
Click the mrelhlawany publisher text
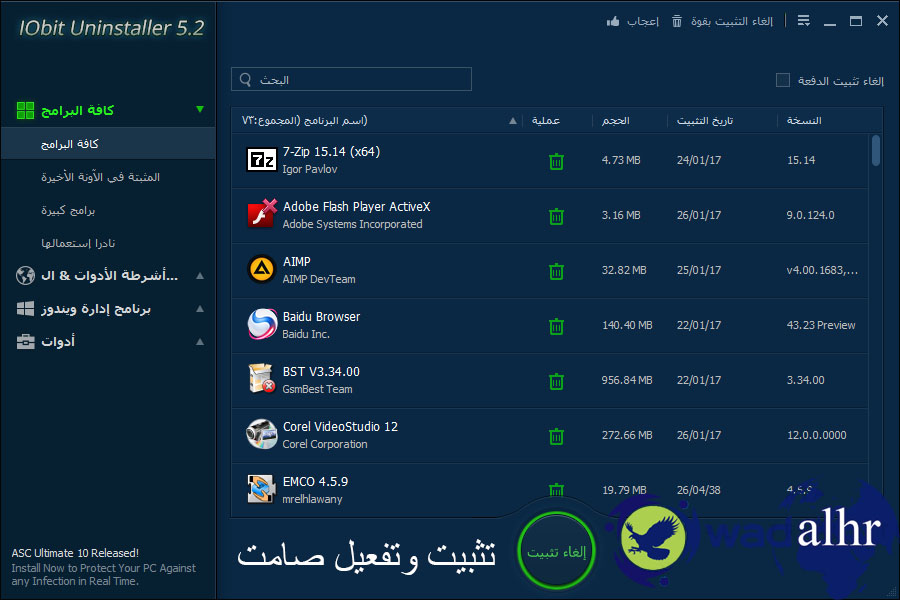pyautogui.click(x=312, y=499)
